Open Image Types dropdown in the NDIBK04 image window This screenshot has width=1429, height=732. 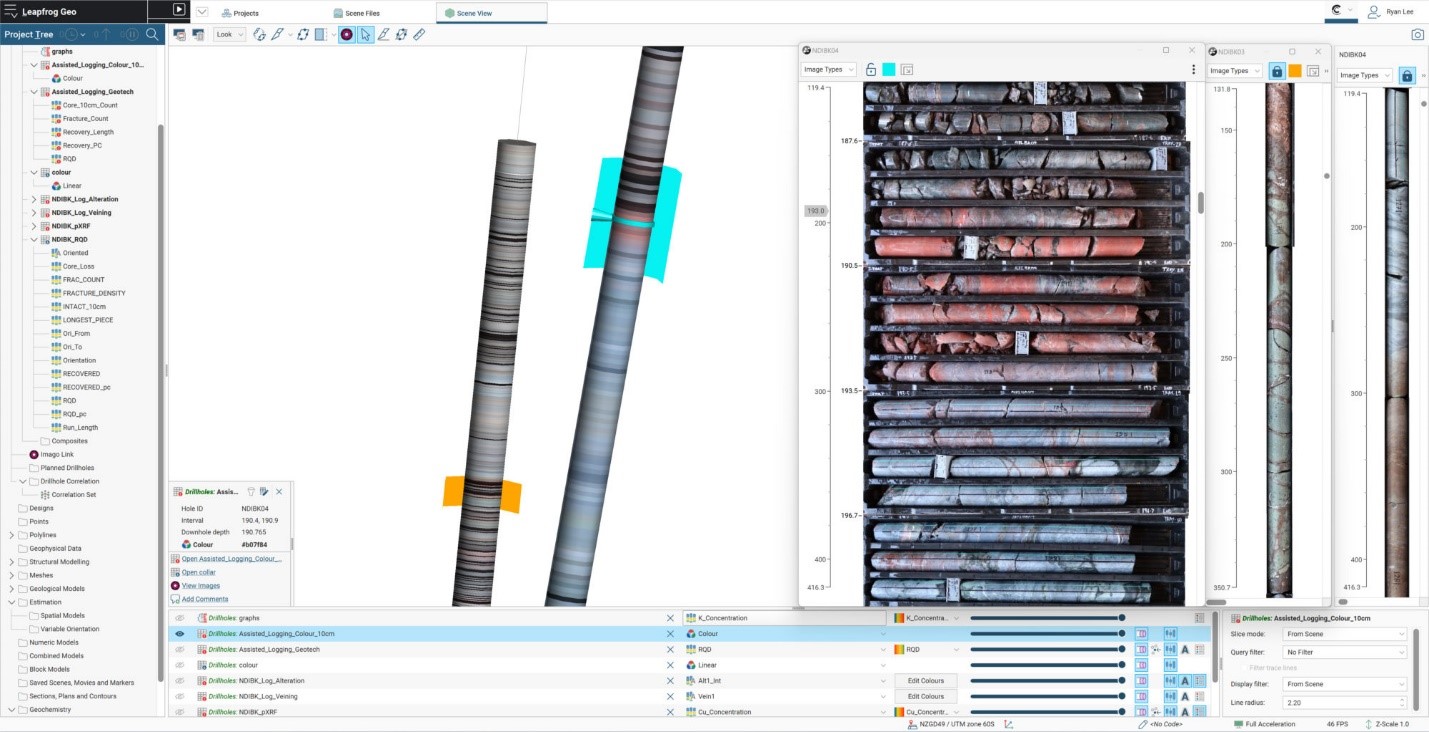pos(828,70)
